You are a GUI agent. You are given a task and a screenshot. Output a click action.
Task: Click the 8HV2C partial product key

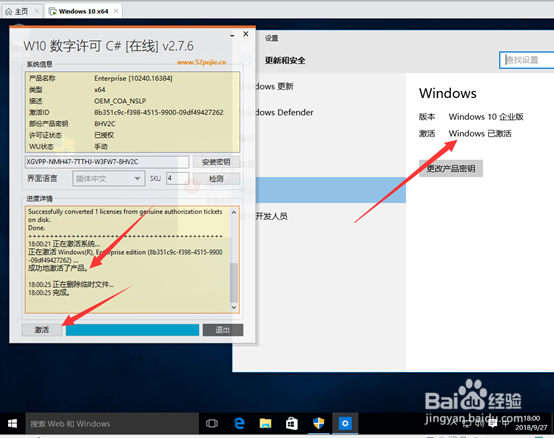pos(105,124)
